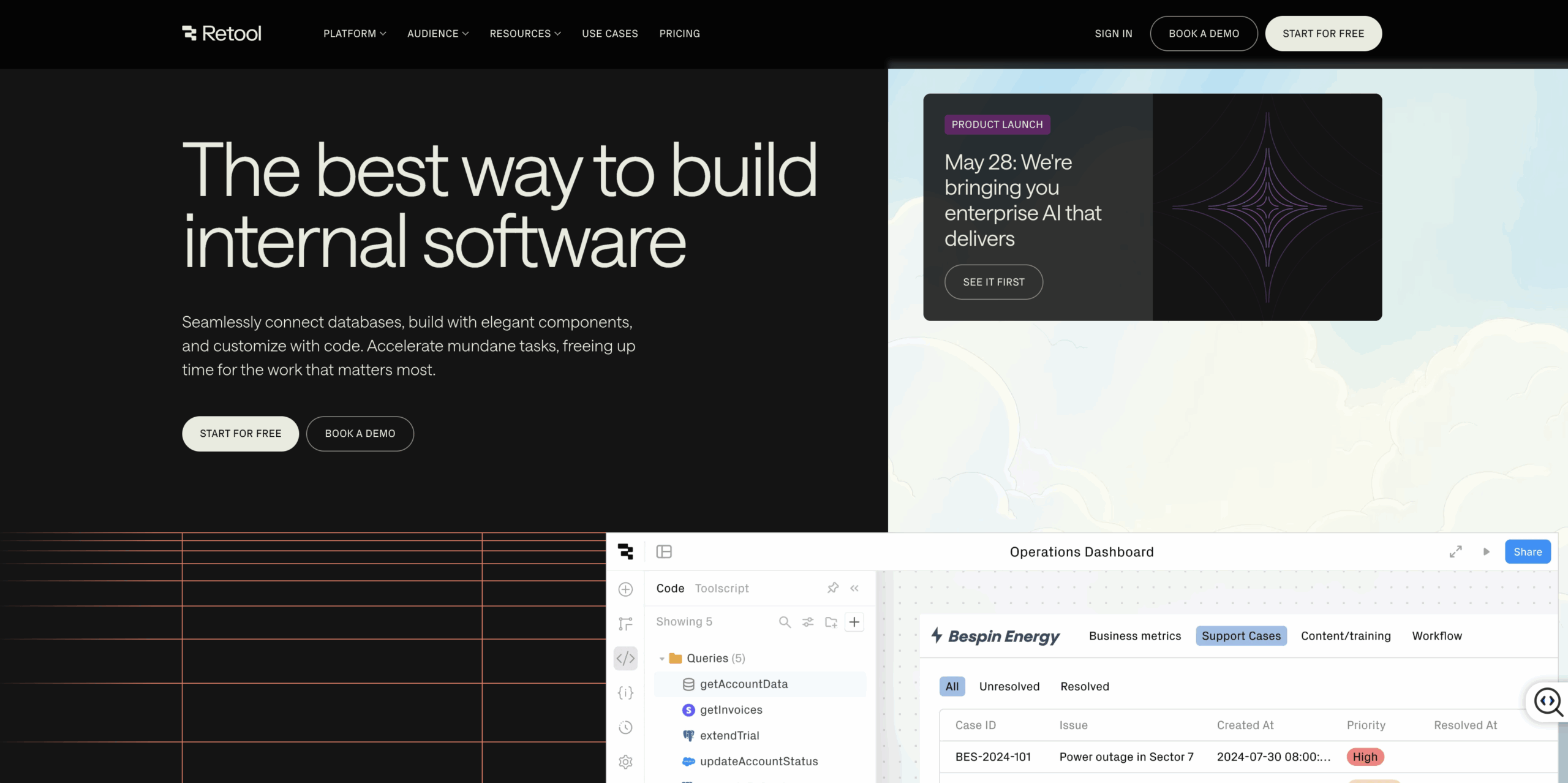Click the Bespin Energy lightning logo

937,635
